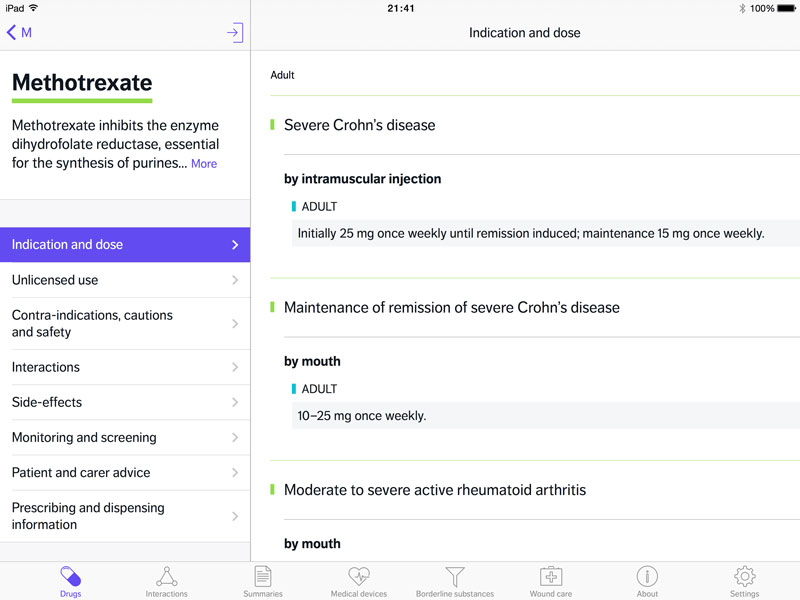Open the Drugs tab pill icon
The image size is (800, 600).
click(70, 577)
